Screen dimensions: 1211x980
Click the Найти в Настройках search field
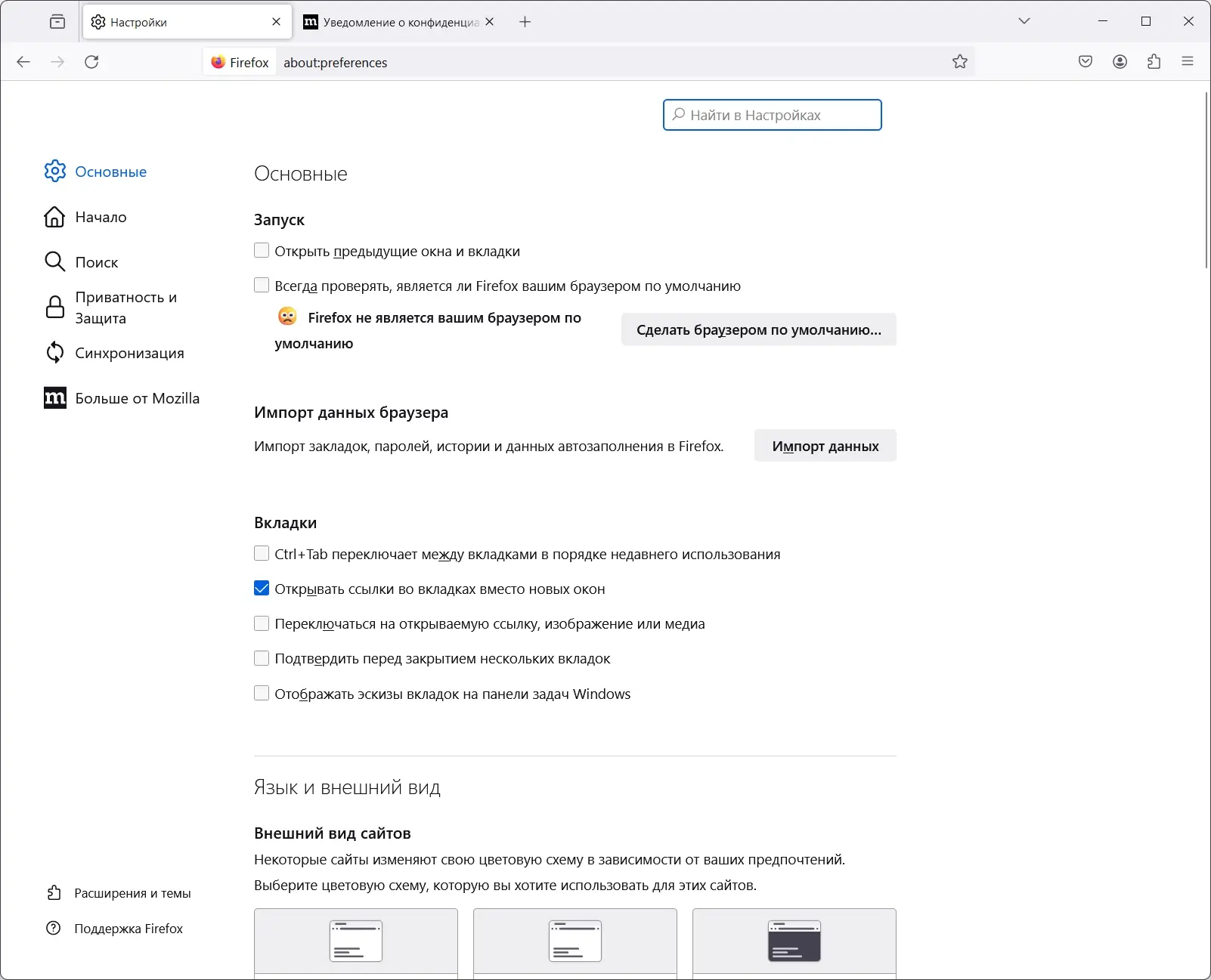pos(772,115)
